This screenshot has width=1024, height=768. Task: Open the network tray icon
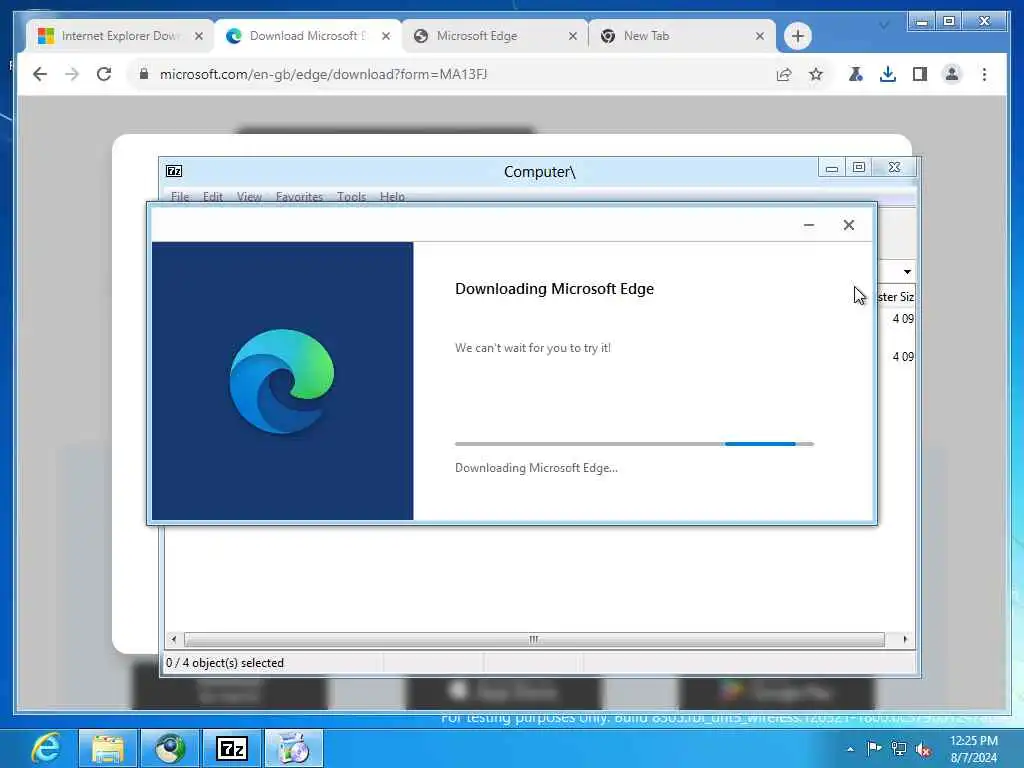[899, 749]
